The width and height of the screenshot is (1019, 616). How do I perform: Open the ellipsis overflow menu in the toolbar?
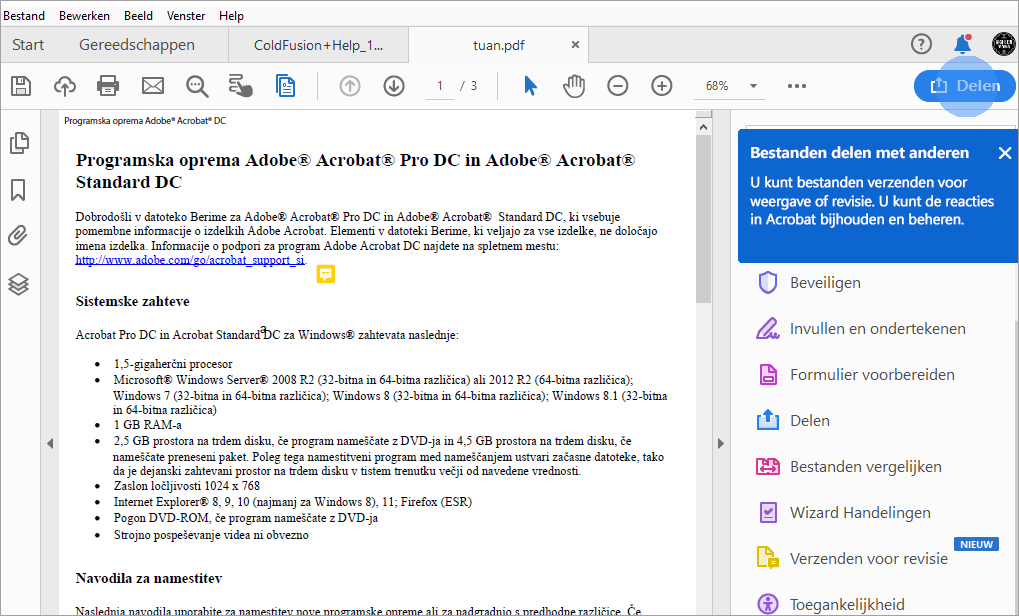pos(796,86)
